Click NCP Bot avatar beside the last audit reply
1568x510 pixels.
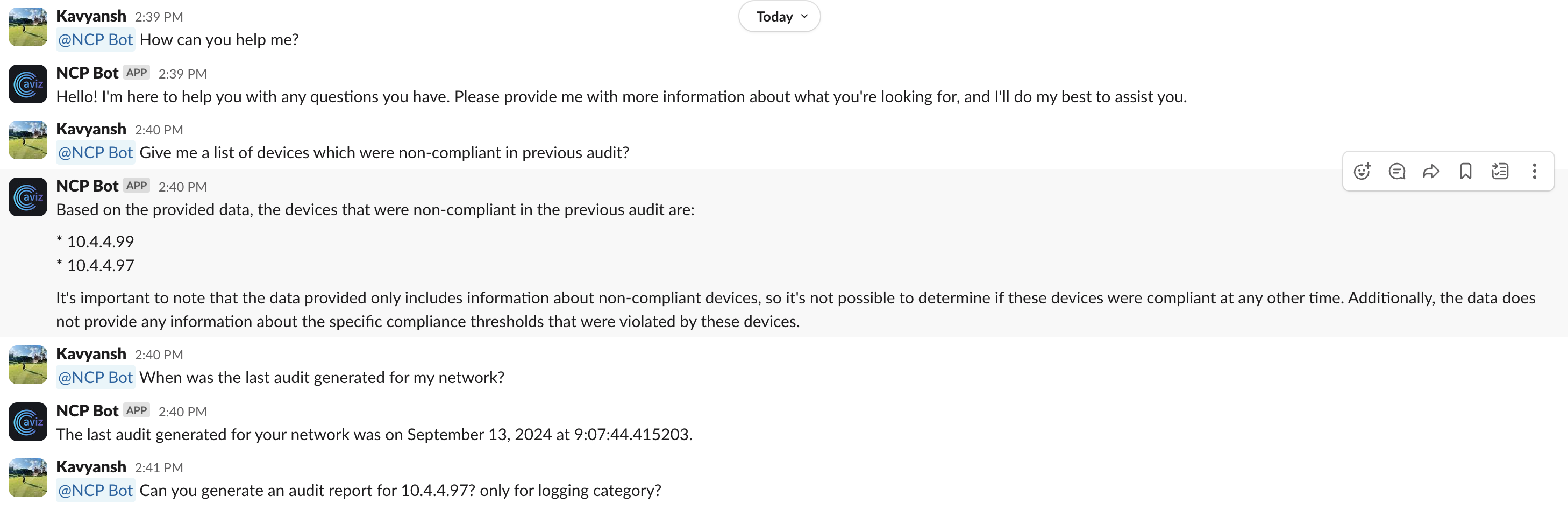tap(28, 422)
